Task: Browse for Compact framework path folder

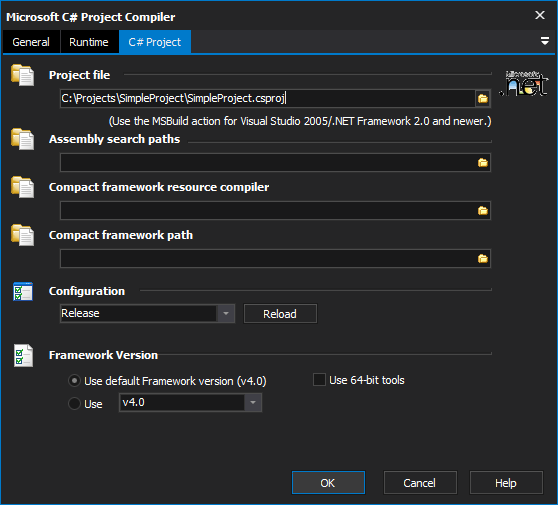Action: [483, 259]
